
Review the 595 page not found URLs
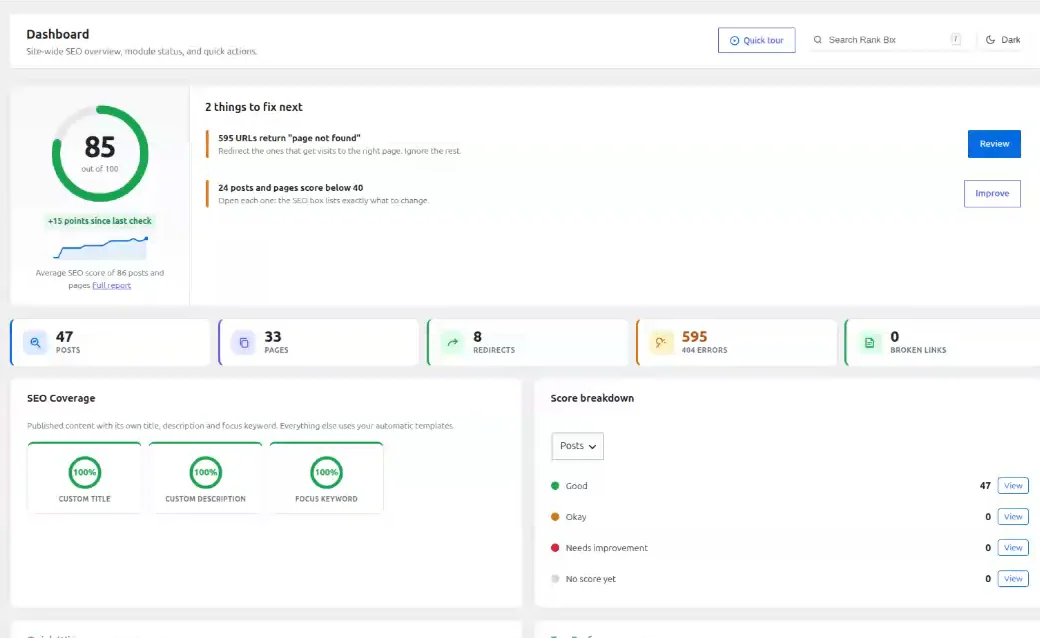pyautogui.click(x=994, y=144)
